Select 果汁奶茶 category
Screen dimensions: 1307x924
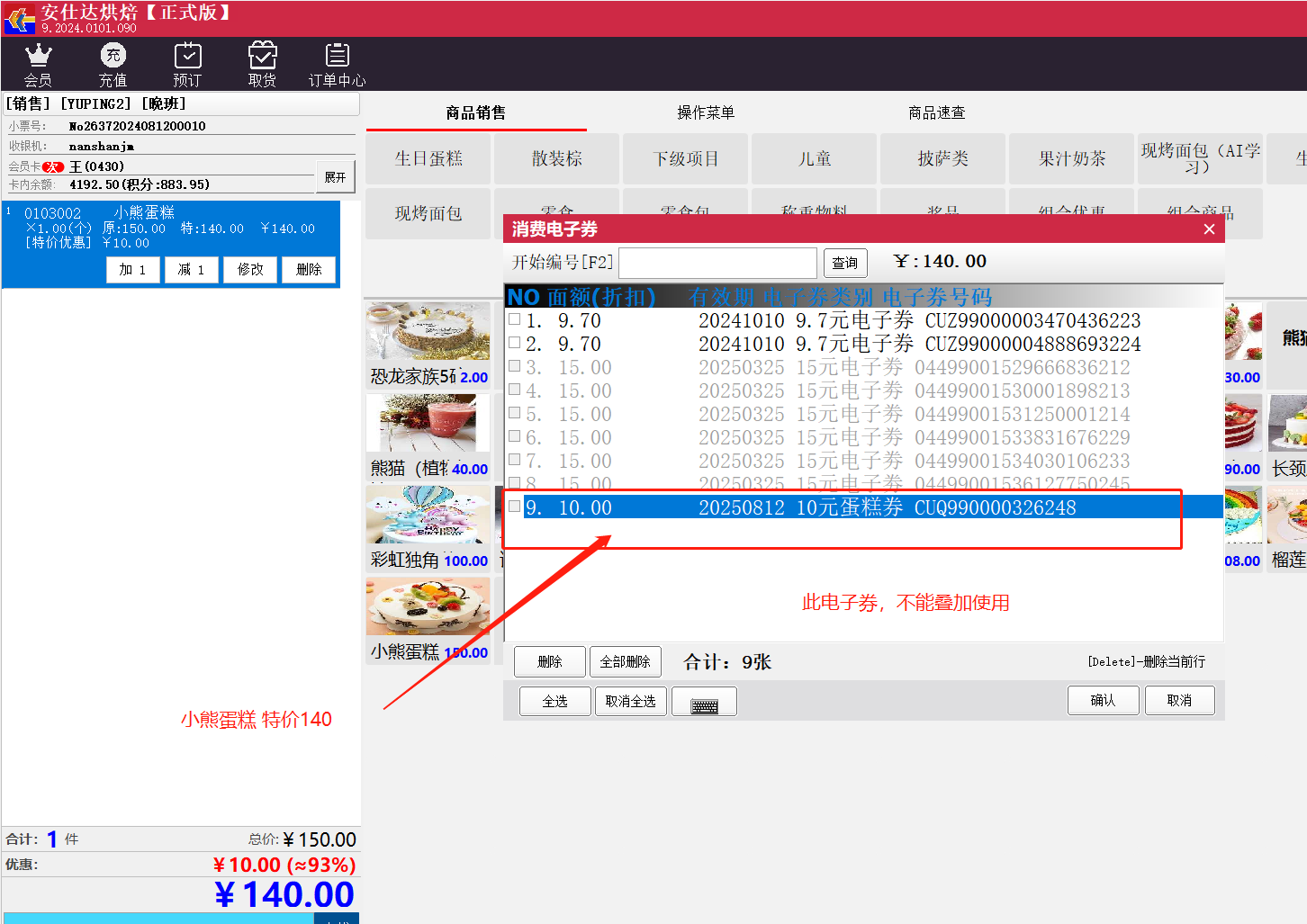1072,158
